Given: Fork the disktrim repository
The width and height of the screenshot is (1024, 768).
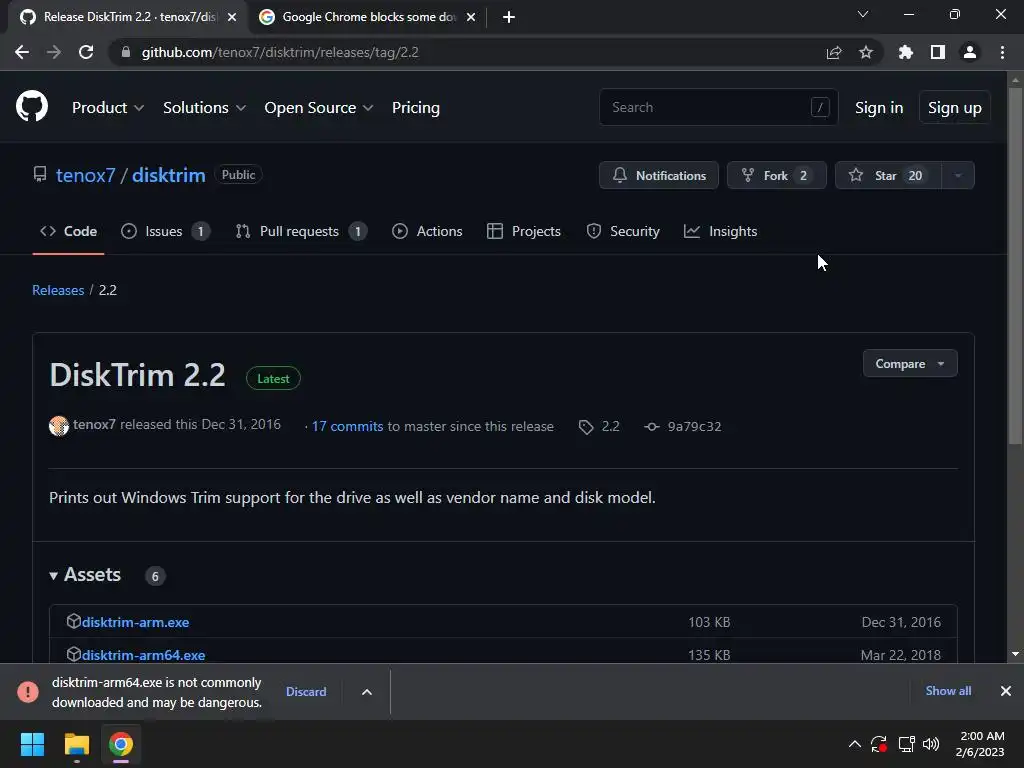Looking at the screenshot, I should [x=776, y=175].
